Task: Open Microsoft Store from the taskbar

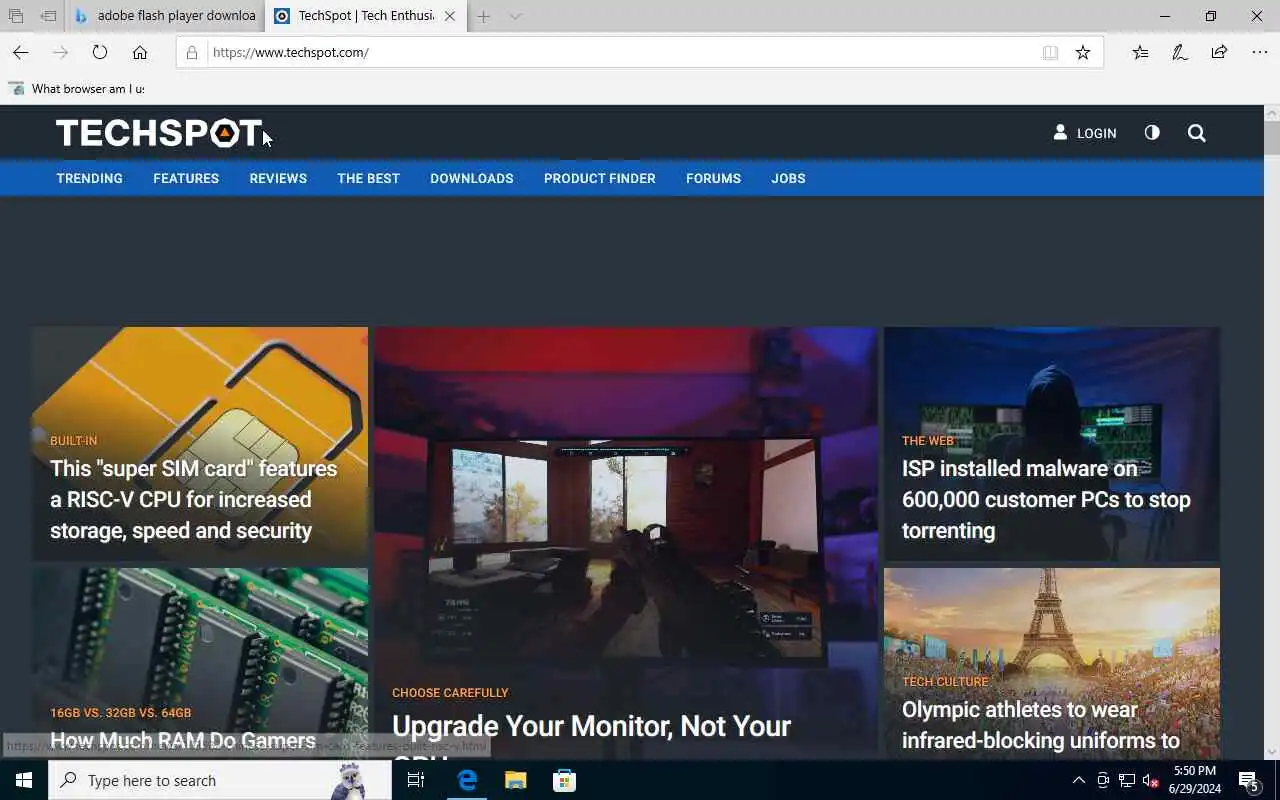Action: [x=564, y=780]
